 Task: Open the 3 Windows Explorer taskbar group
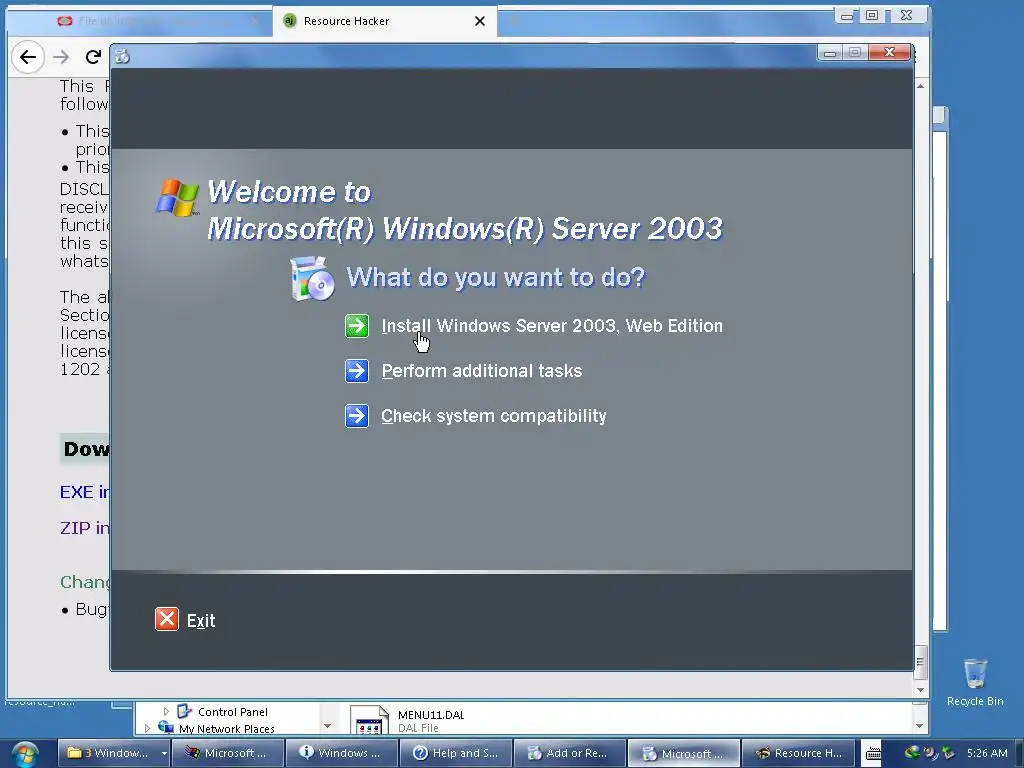click(x=108, y=753)
